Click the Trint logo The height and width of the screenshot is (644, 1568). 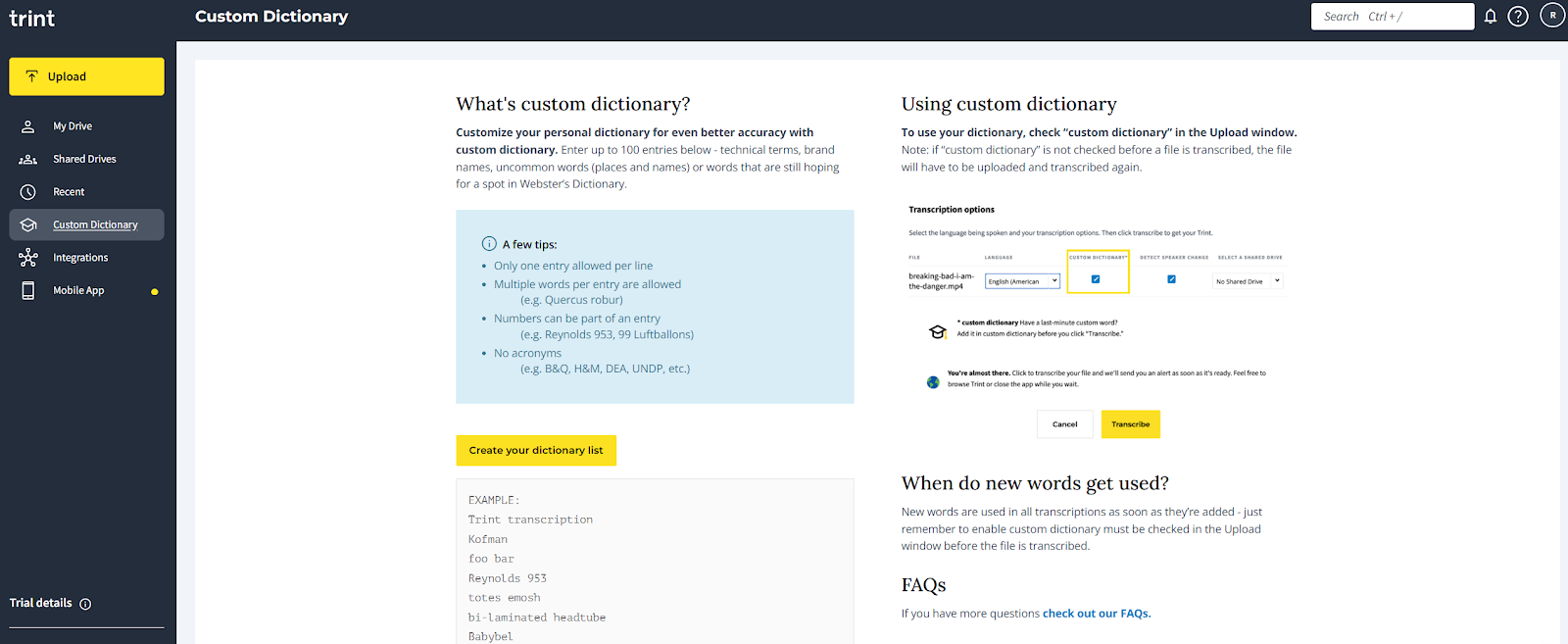point(32,18)
